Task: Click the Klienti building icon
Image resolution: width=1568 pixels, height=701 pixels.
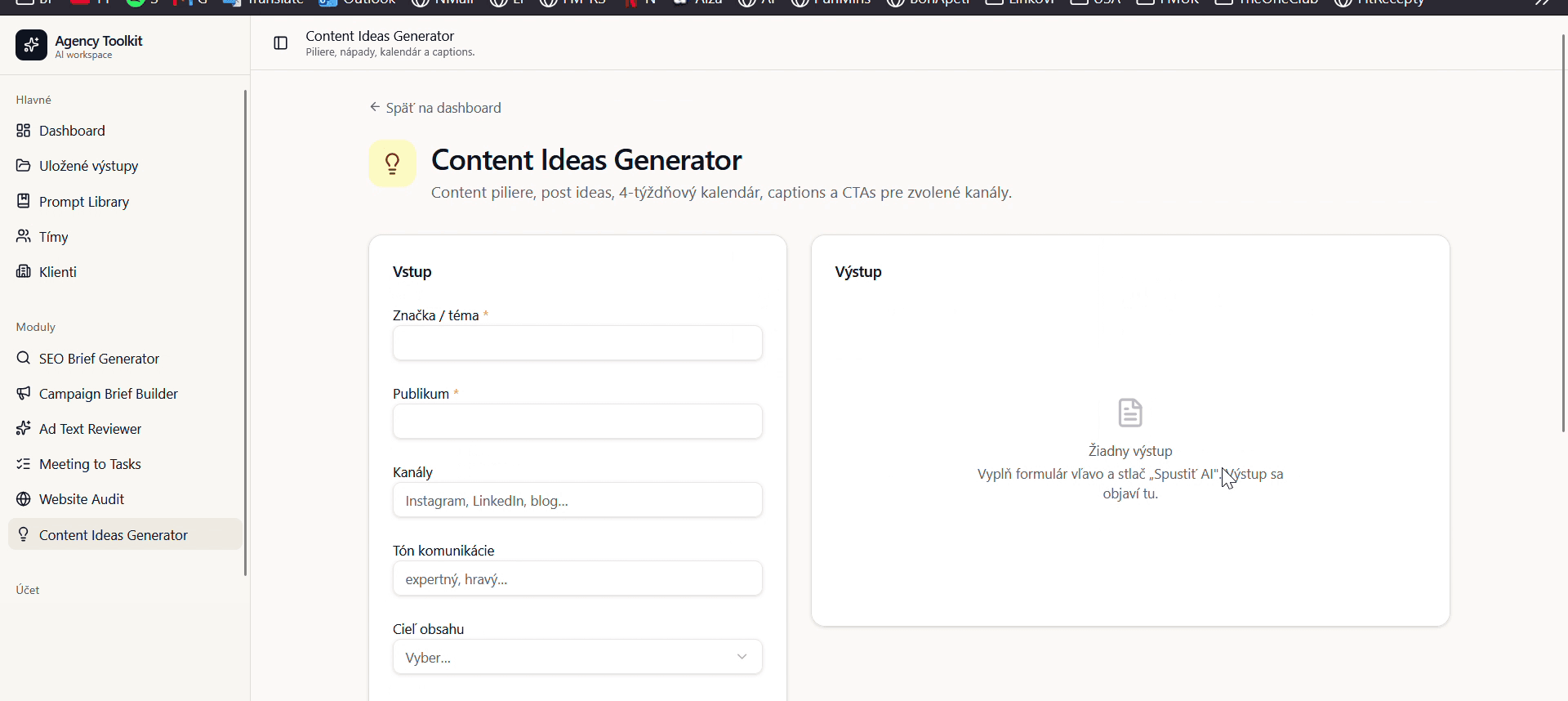Action: point(24,272)
